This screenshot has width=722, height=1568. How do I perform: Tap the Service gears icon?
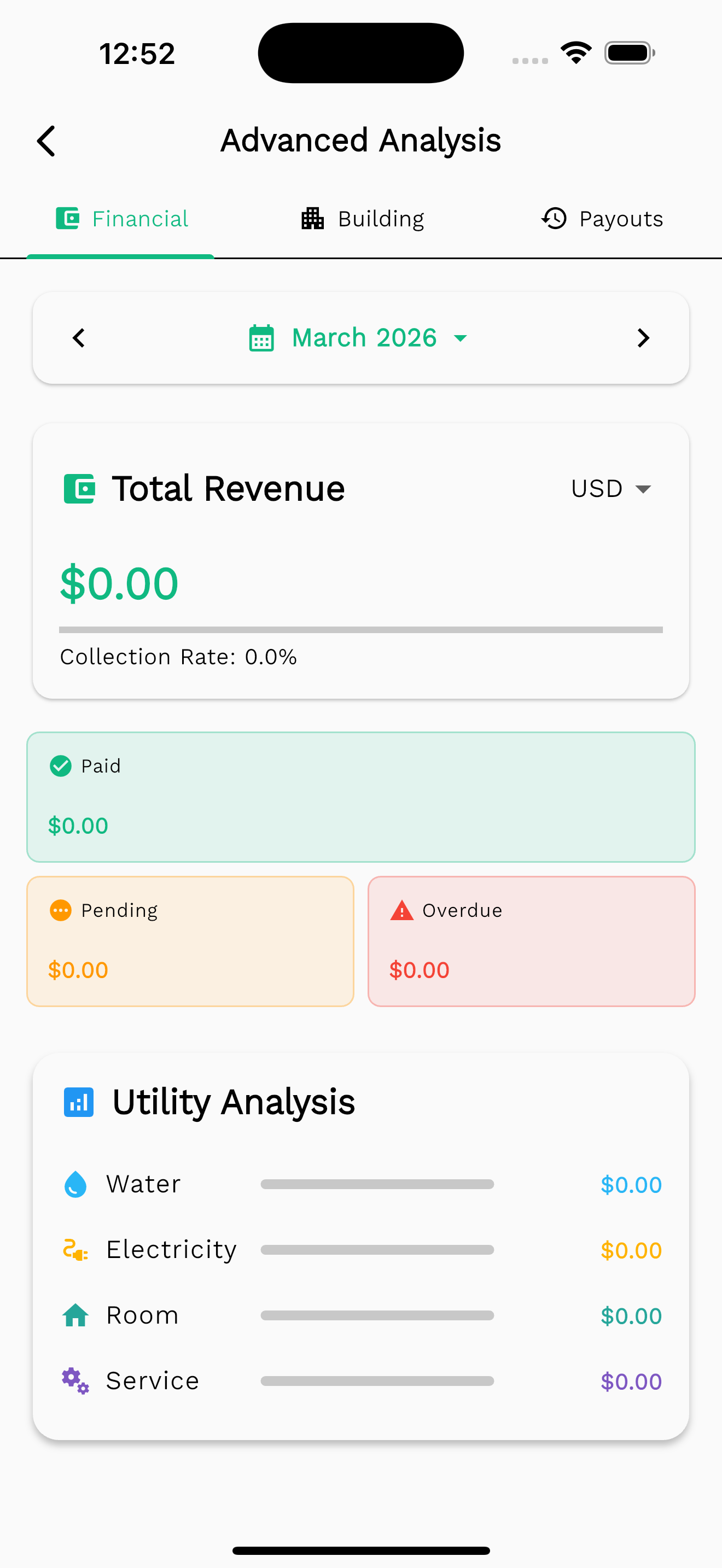(75, 1380)
